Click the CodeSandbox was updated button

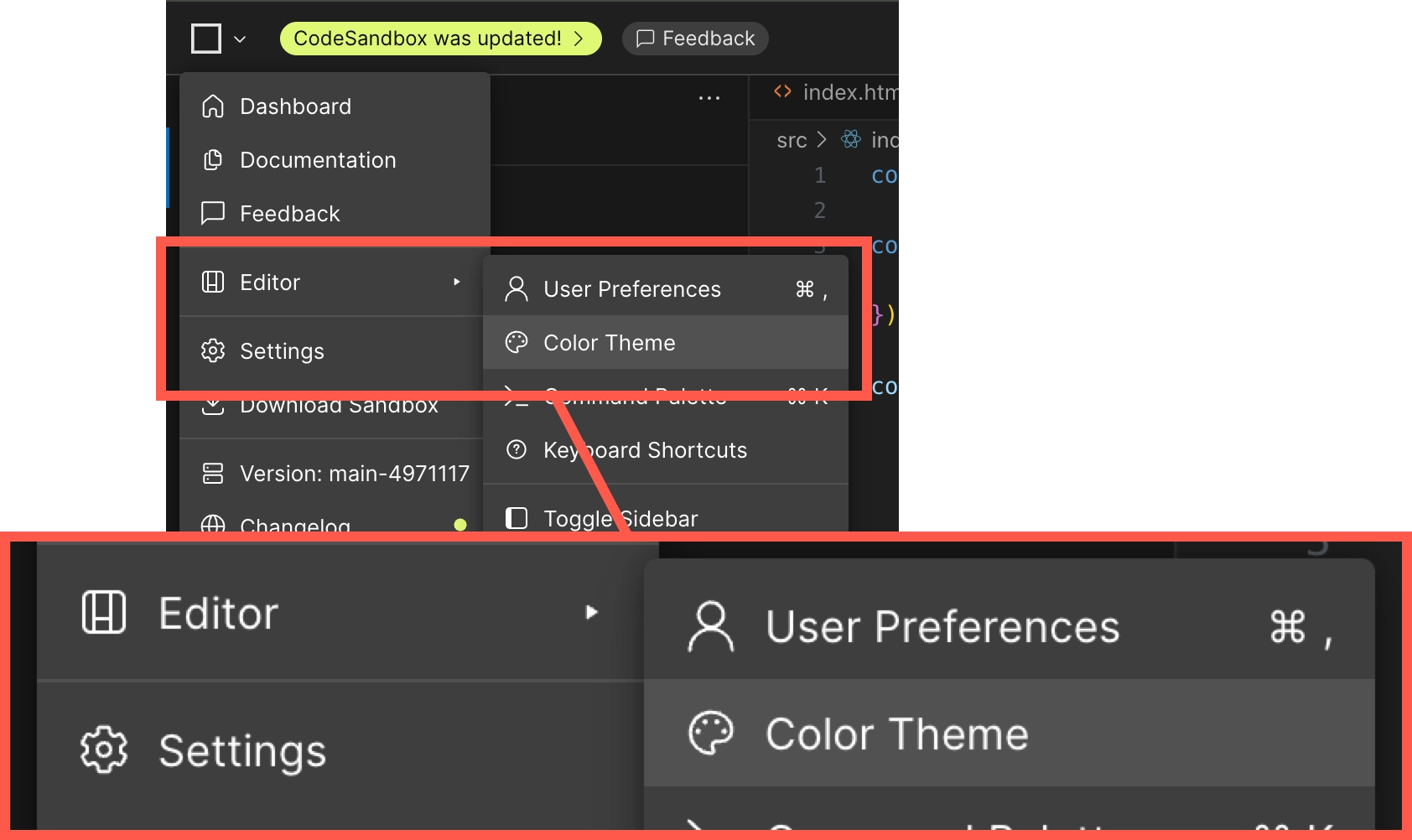click(439, 38)
